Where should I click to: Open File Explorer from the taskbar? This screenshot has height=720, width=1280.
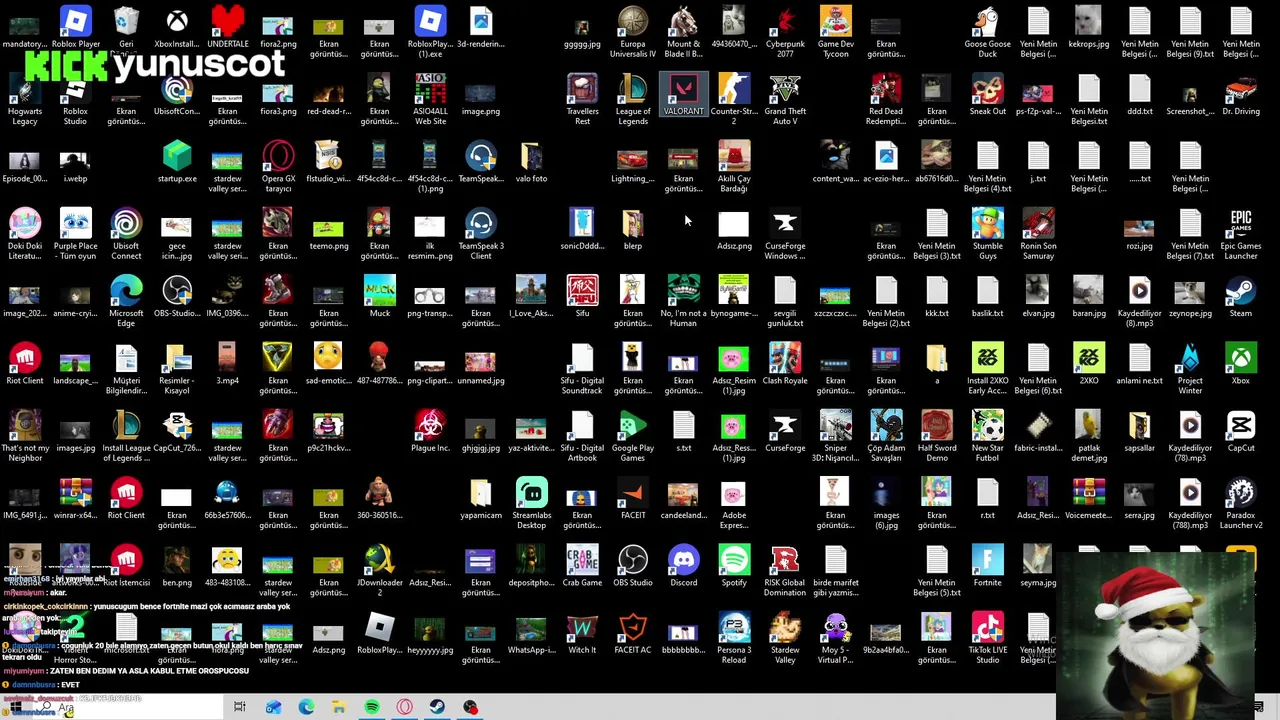click(x=338, y=708)
